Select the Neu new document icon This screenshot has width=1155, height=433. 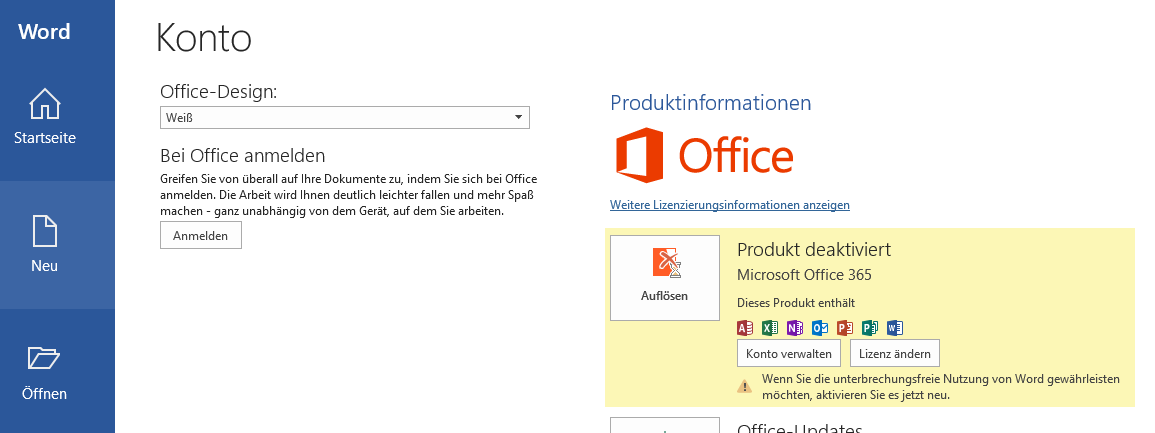click(x=44, y=231)
